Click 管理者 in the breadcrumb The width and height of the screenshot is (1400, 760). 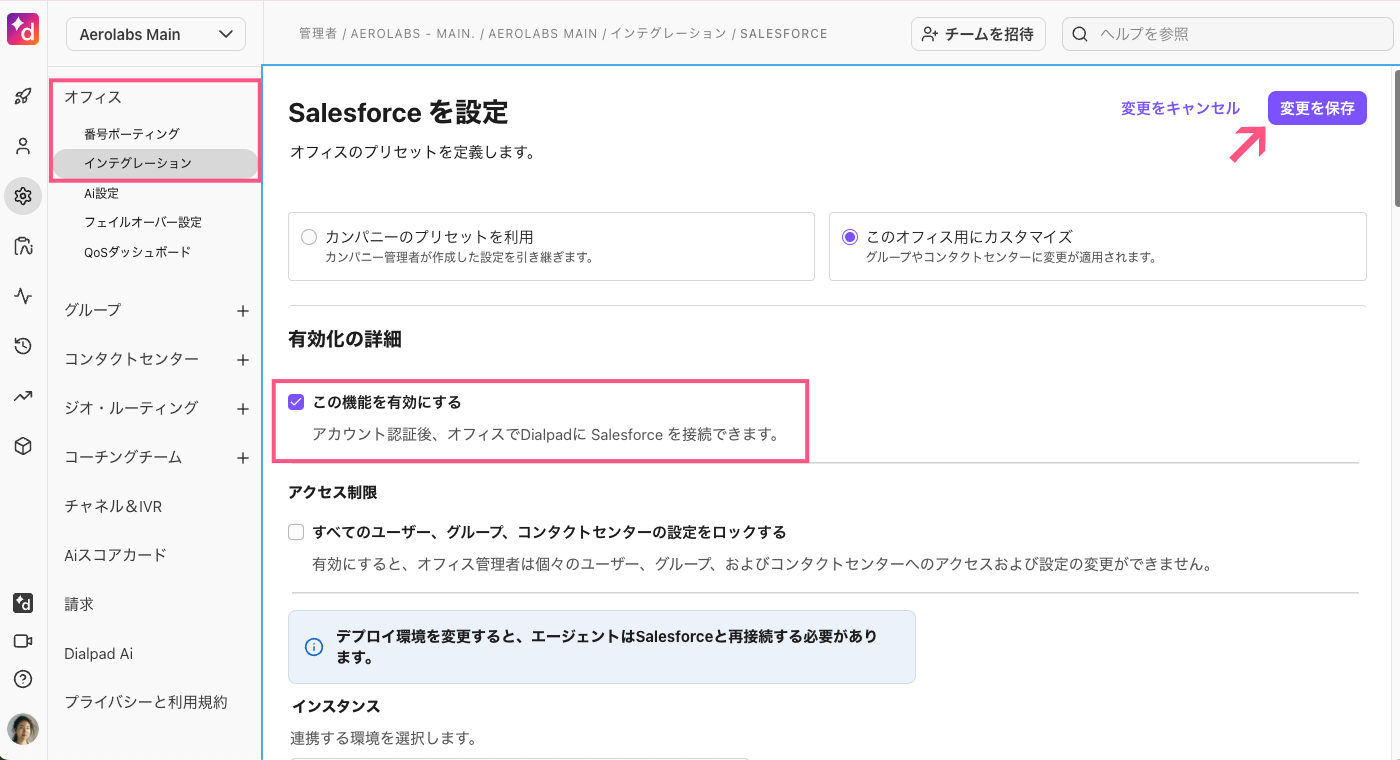[318, 34]
